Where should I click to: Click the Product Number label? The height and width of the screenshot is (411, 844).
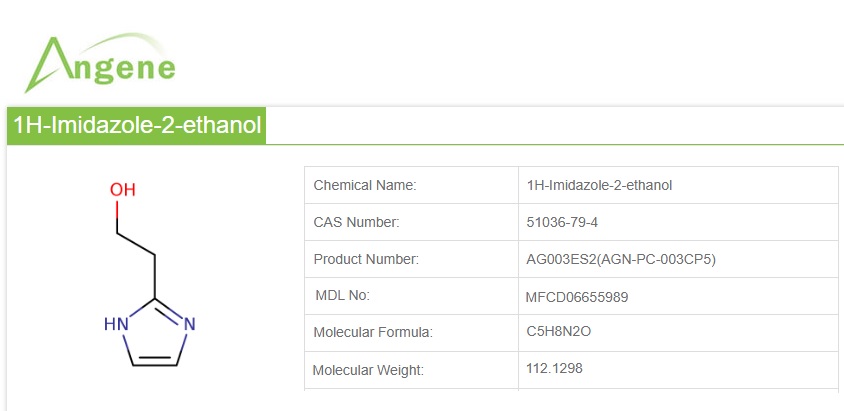pyautogui.click(x=366, y=259)
